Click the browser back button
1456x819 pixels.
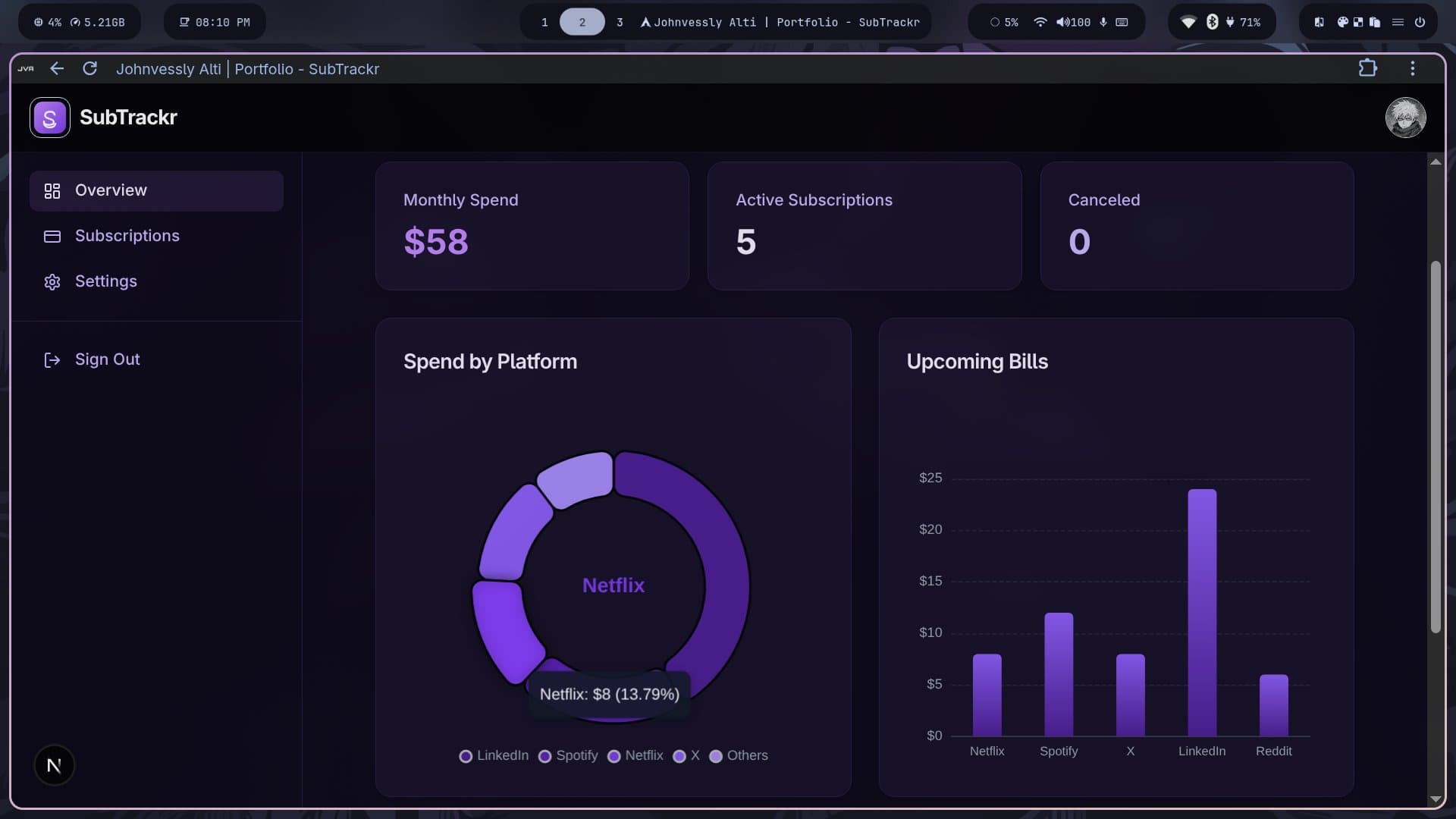click(x=57, y=68)
